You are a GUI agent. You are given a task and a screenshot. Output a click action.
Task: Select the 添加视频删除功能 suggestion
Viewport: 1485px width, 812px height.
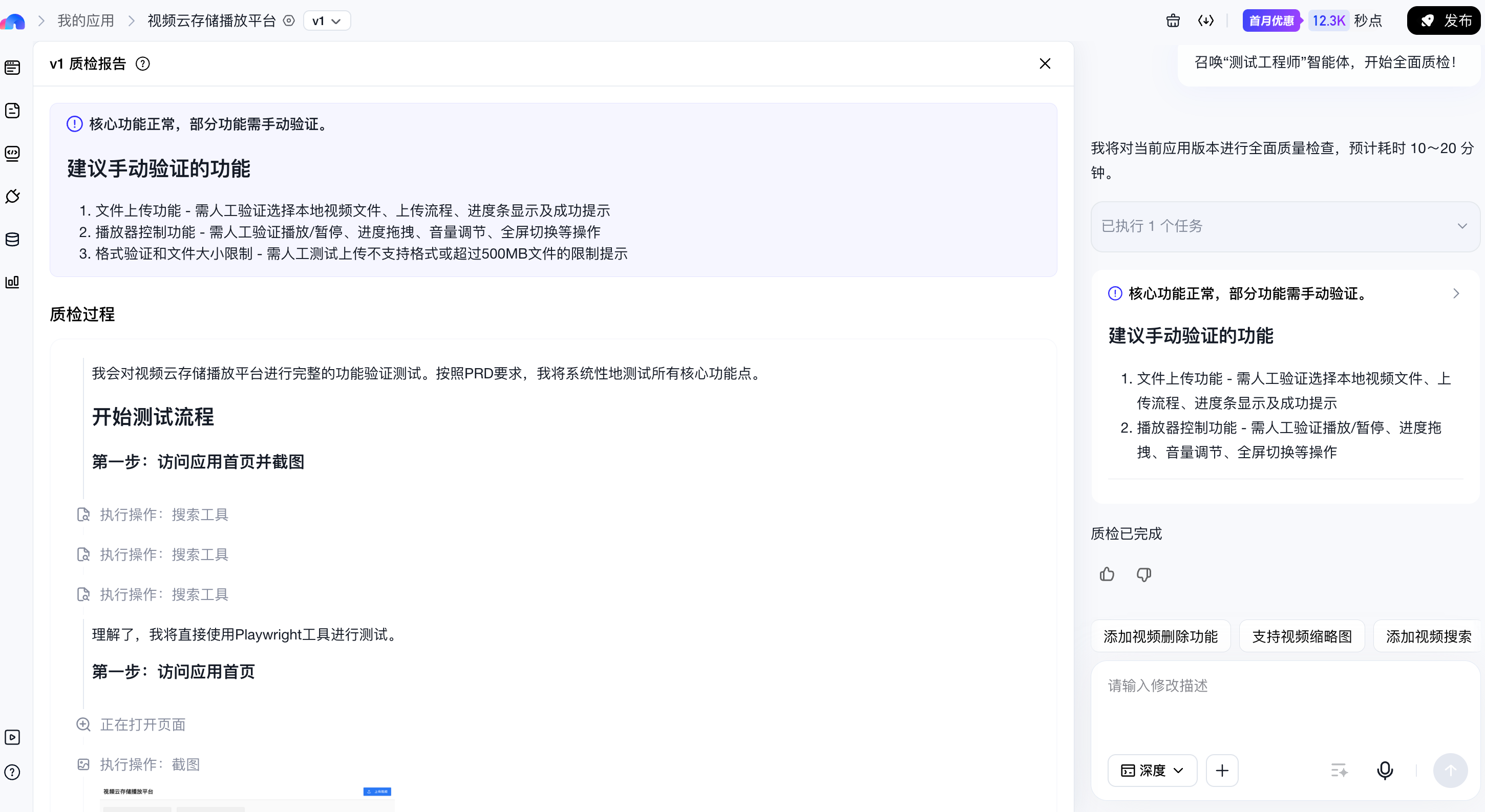1161,636
